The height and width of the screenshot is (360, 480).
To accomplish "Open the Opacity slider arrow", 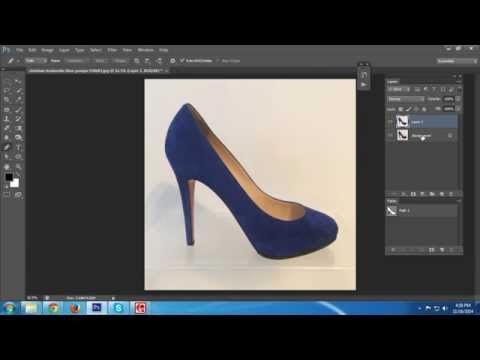I will (458, 99).
